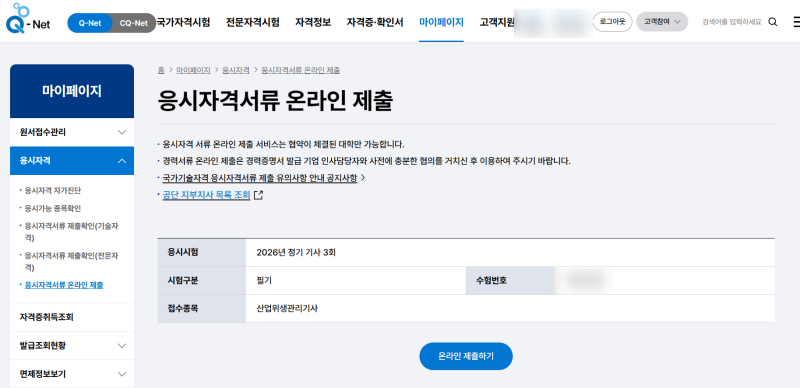Image resolution: width=800 pixels, height=388 pixels.
Task: Select 응시자격서류 온라인 제출 sidebar item
Action: point(64,285)
